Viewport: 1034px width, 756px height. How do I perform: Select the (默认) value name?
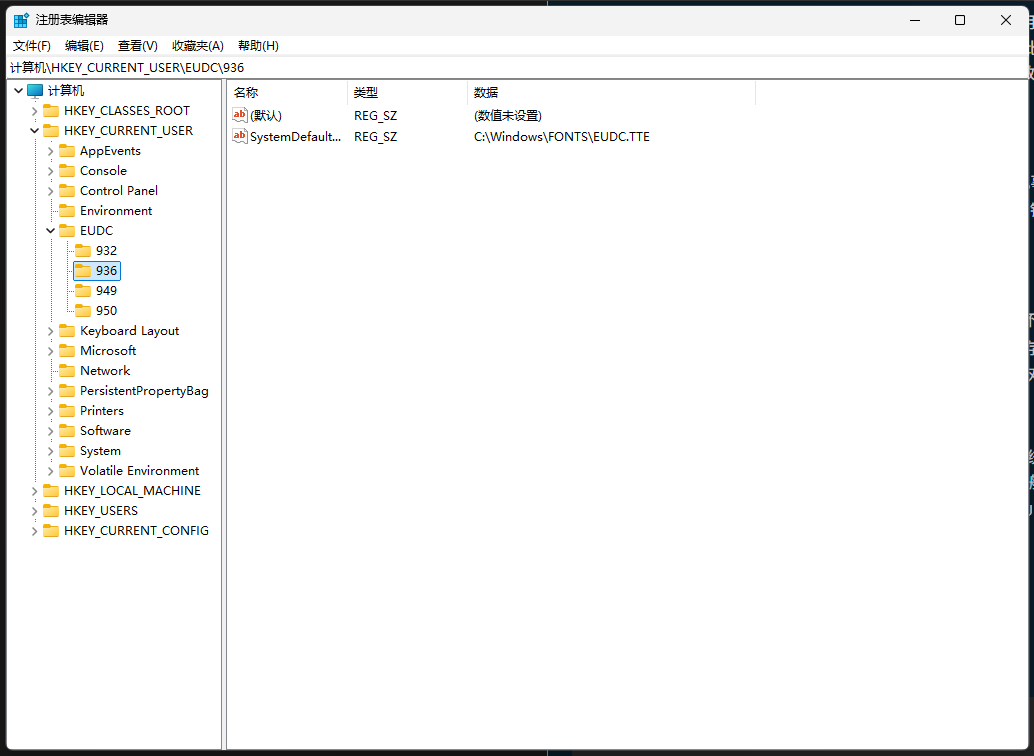point(266,115)
